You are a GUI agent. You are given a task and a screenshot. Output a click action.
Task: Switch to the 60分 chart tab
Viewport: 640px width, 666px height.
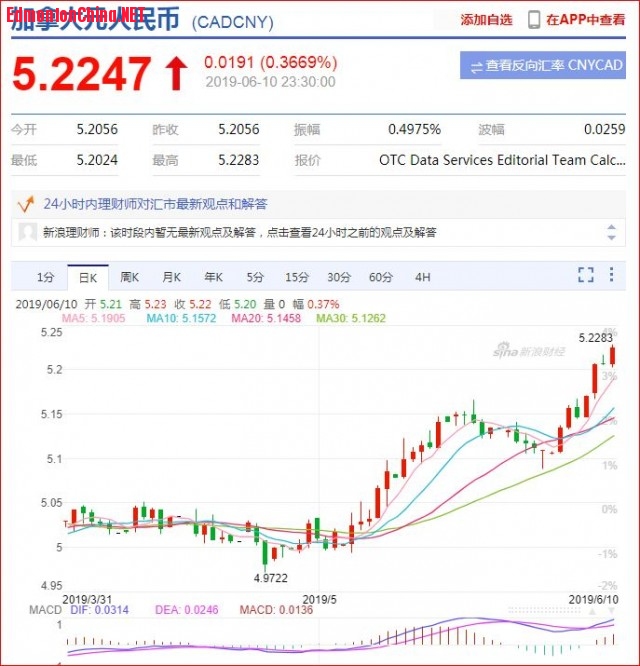pyautogui.click(x=380, y=277)
